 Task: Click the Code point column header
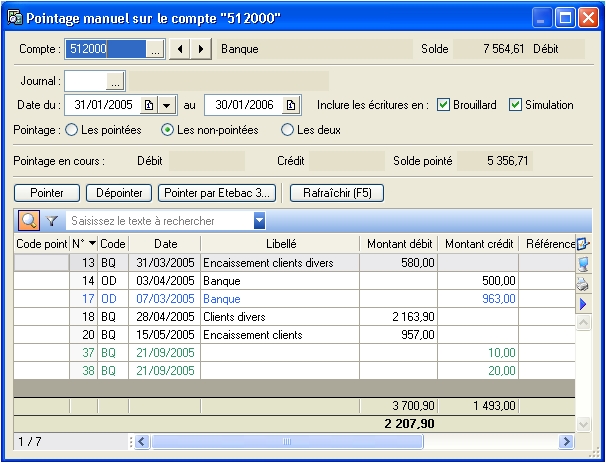41,244
